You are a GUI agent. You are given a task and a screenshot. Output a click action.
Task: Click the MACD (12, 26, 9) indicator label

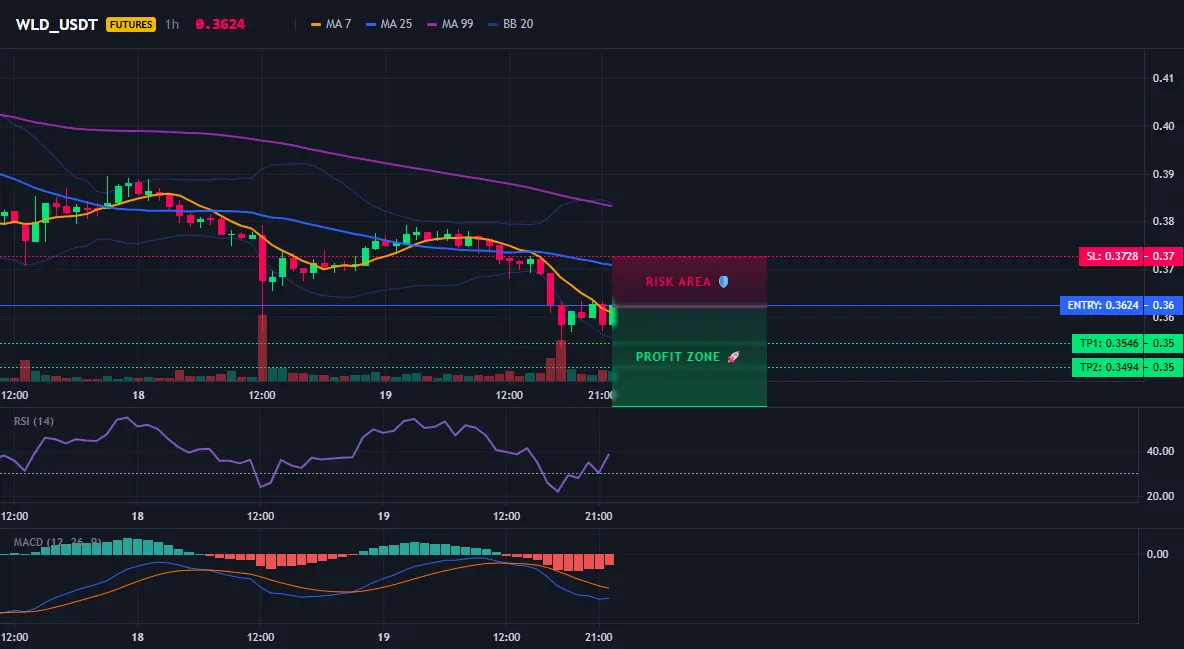(57, 542)
